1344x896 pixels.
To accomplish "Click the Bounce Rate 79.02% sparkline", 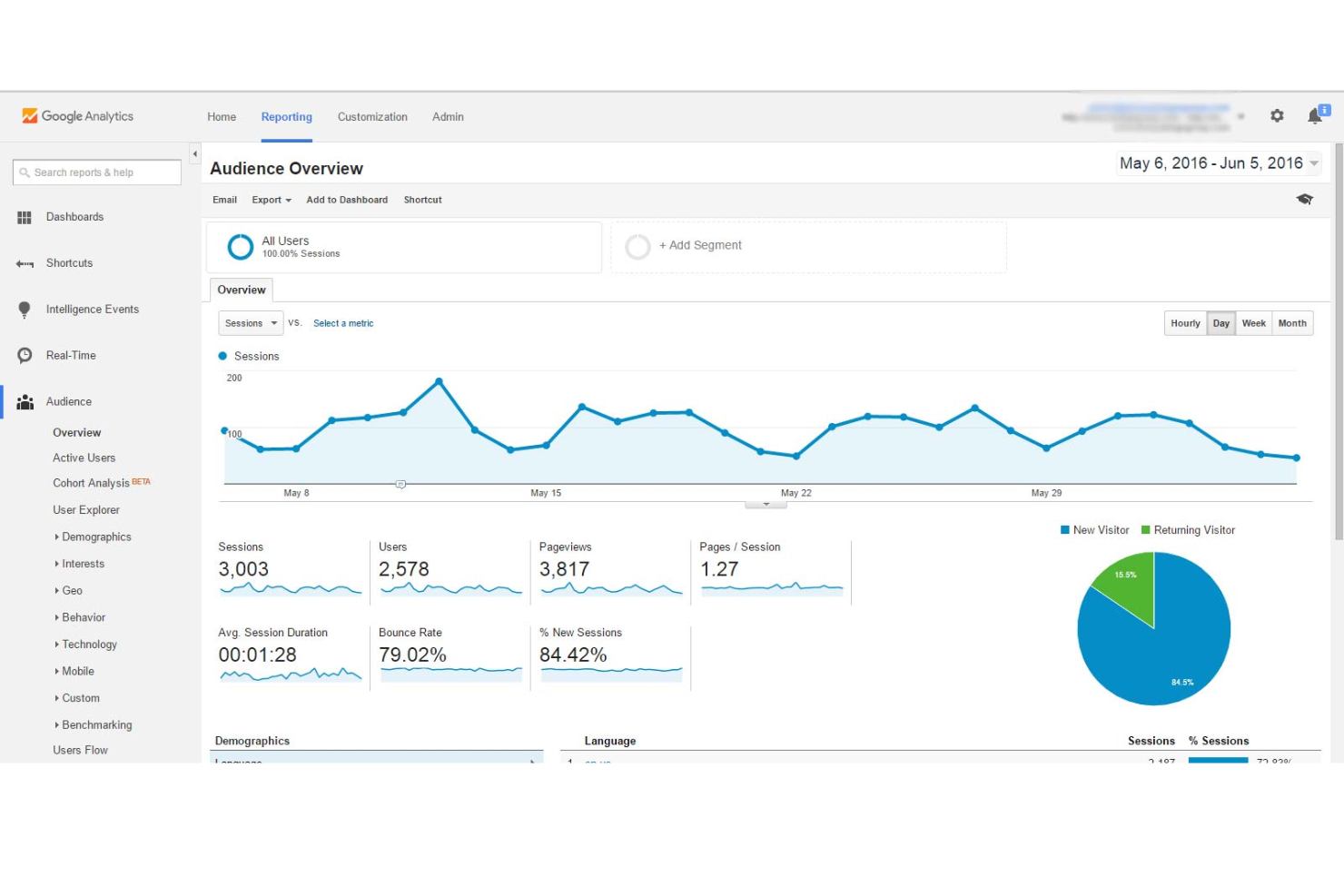I will pos(450,674).
